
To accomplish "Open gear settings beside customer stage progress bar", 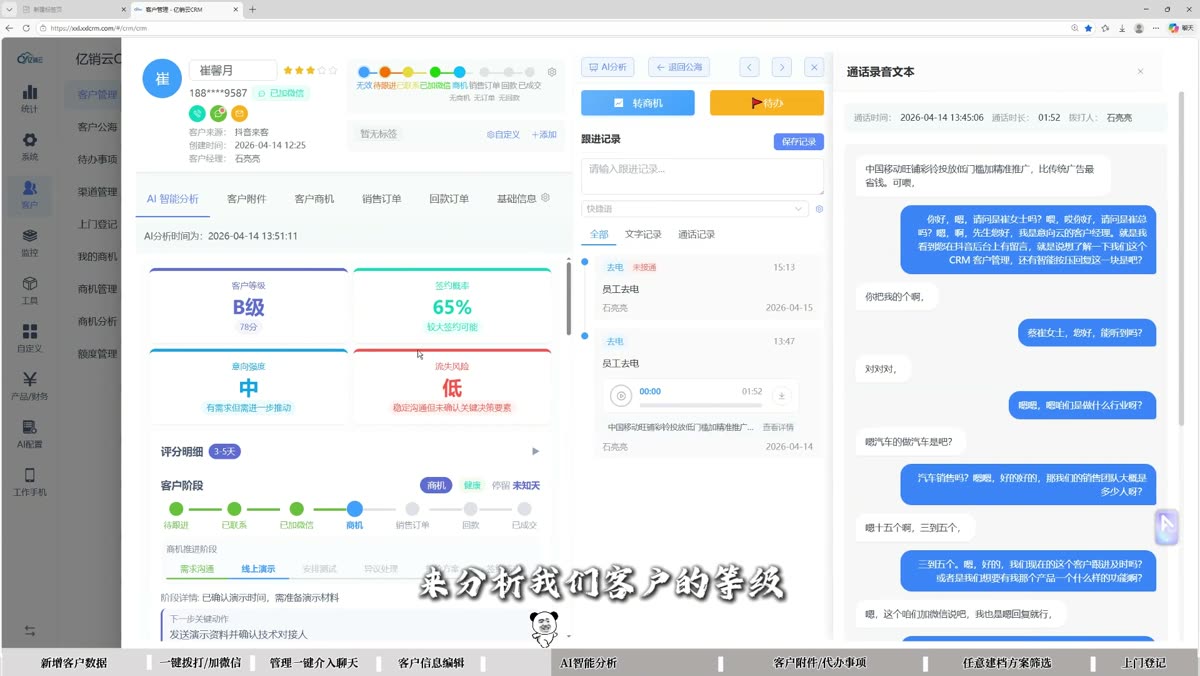I will pyautogui.click(x=552, y=72).
